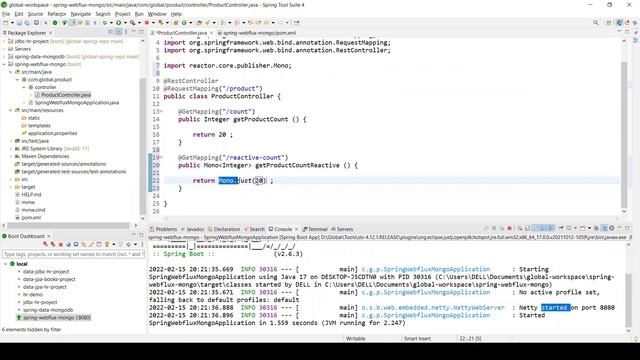Screen dimensions: 640x360
Task: Collapse the src/main/resources folder
Action: [x=11, y=110]
